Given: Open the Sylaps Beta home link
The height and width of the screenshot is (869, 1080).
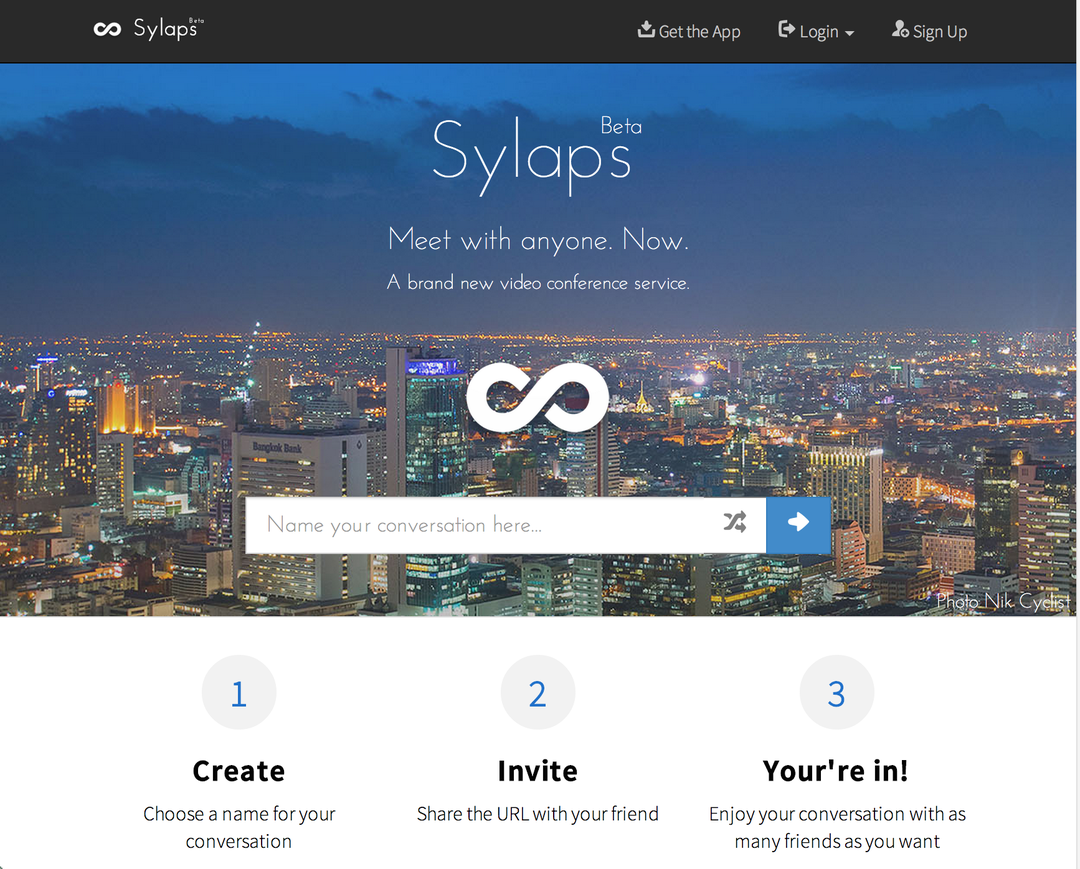Looking at the screenshot, I should click(x=149, y=29).
